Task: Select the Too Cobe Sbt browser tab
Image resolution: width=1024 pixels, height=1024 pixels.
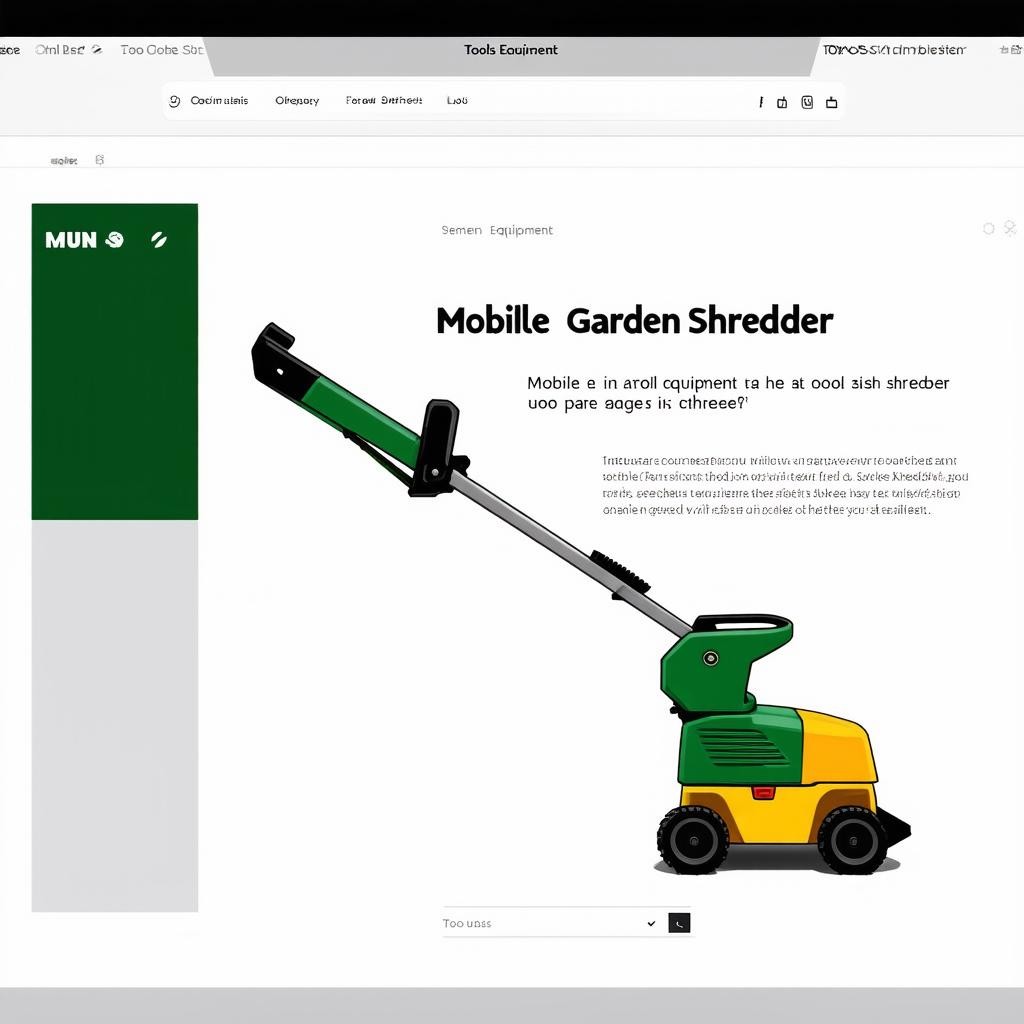Action: [162, 50]
